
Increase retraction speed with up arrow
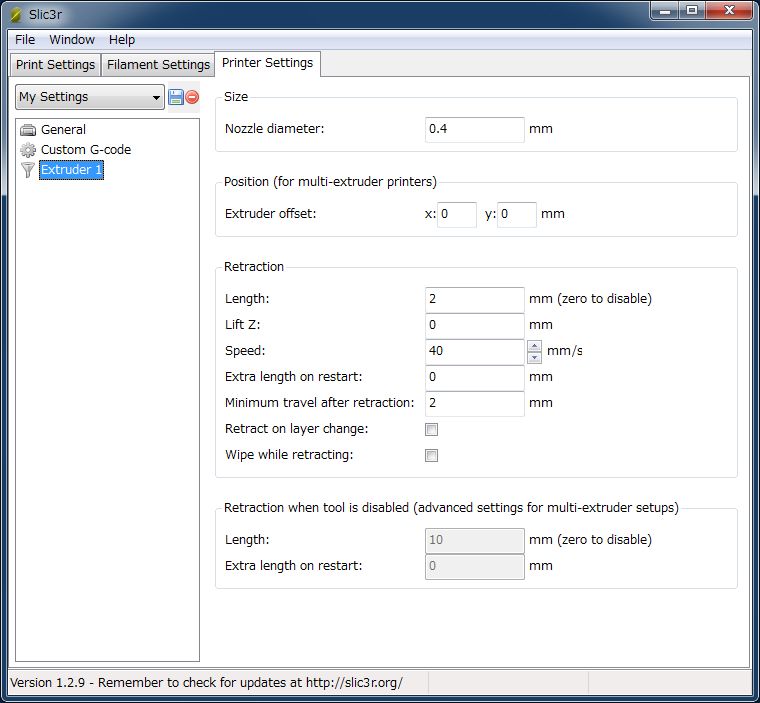click(x=534, y=346)
